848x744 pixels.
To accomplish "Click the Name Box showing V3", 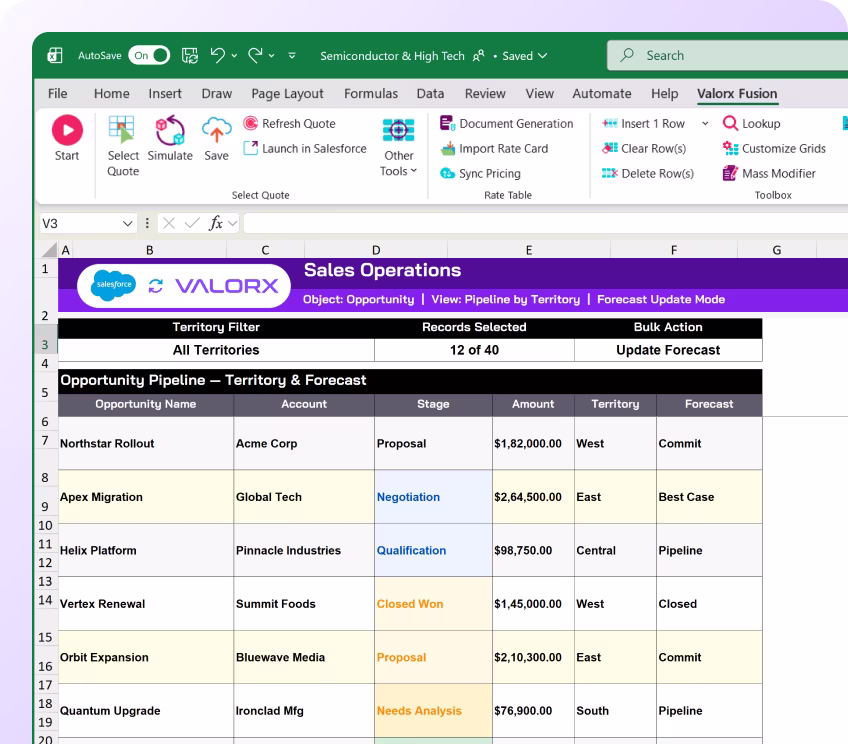I will pyautogui.click(x=78, y=223).
